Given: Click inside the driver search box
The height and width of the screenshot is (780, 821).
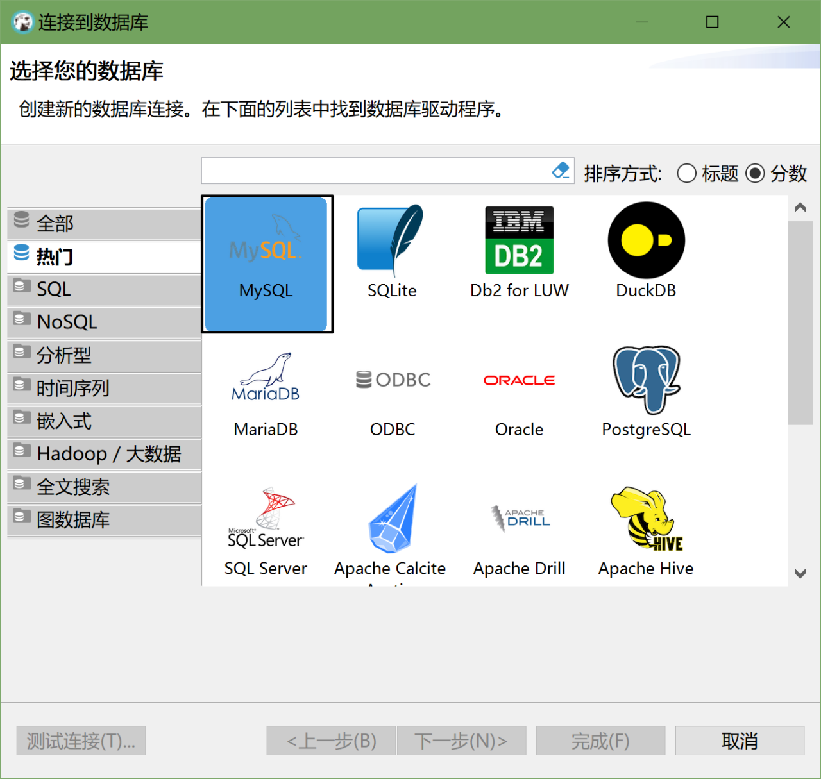Looking at the screenshot, I should [380, 170].
